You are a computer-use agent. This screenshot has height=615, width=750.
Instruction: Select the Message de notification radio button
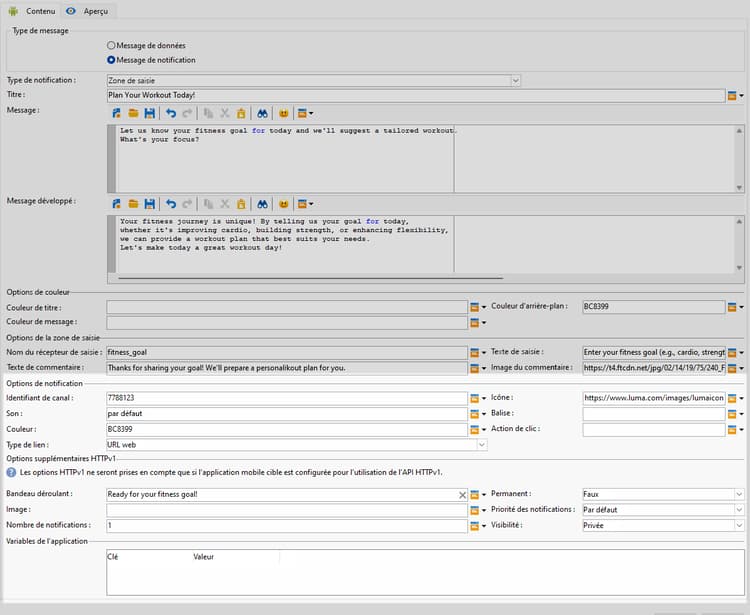[x=111, y=60]
